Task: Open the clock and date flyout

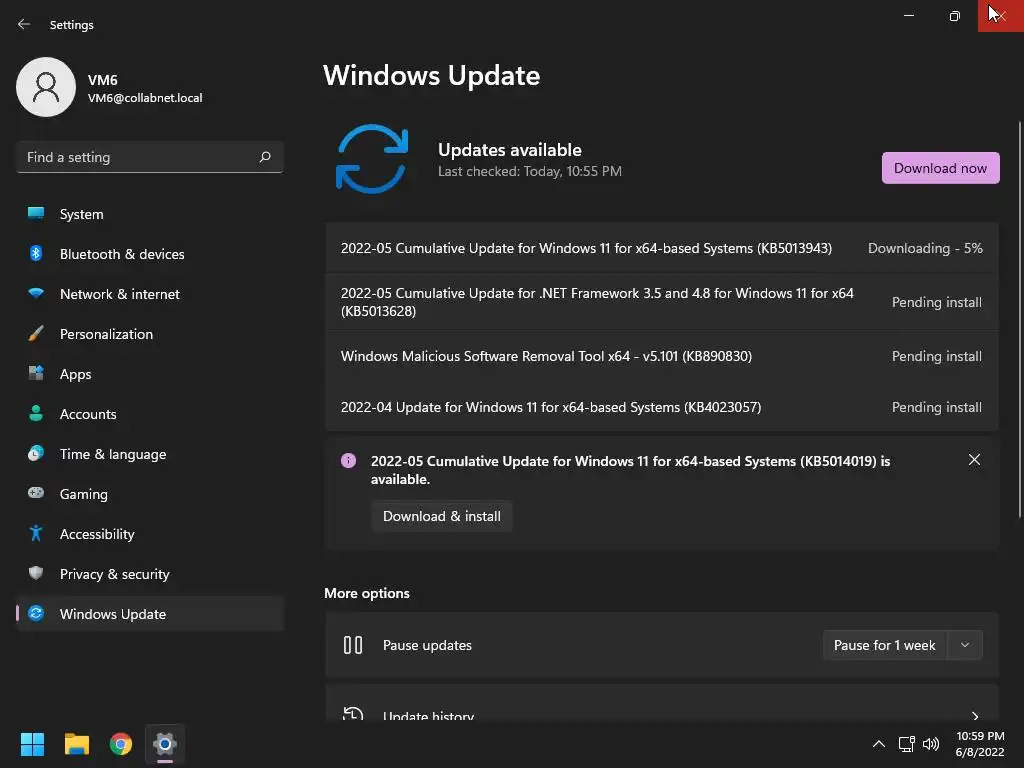Action: click(x=980, y=744)
